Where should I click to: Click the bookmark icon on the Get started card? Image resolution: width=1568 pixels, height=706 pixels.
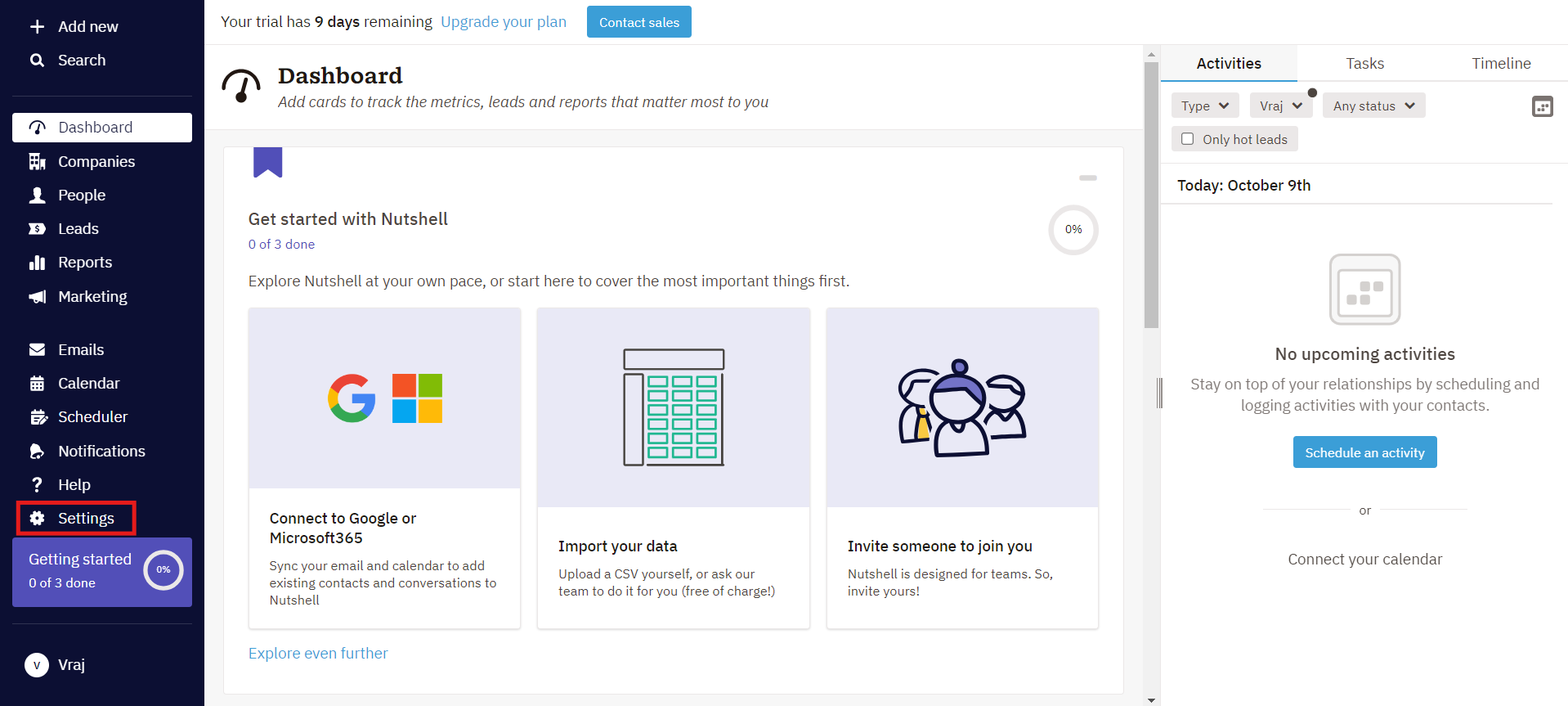267,162
